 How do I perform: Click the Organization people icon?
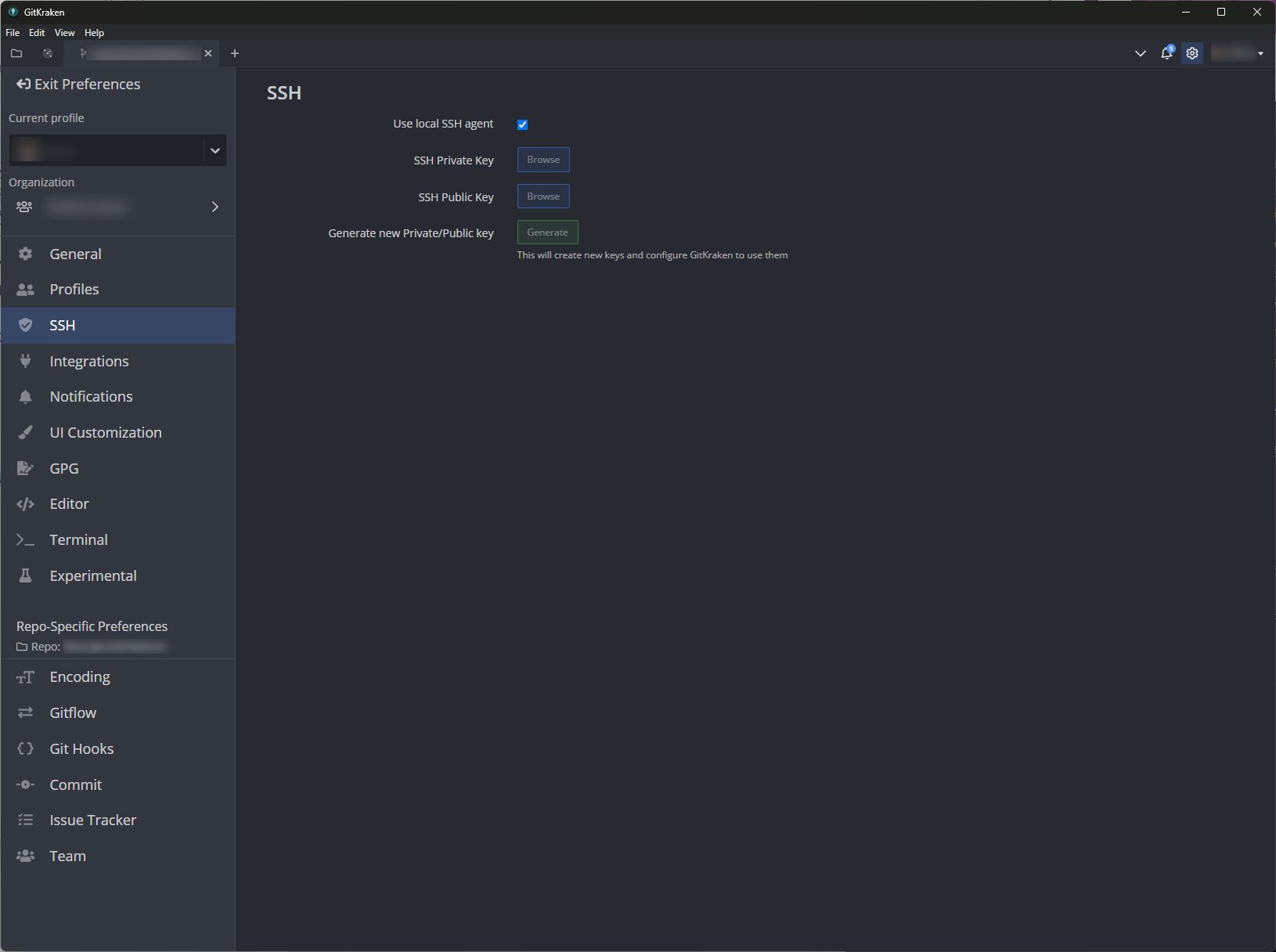click(x=24, y=207)
